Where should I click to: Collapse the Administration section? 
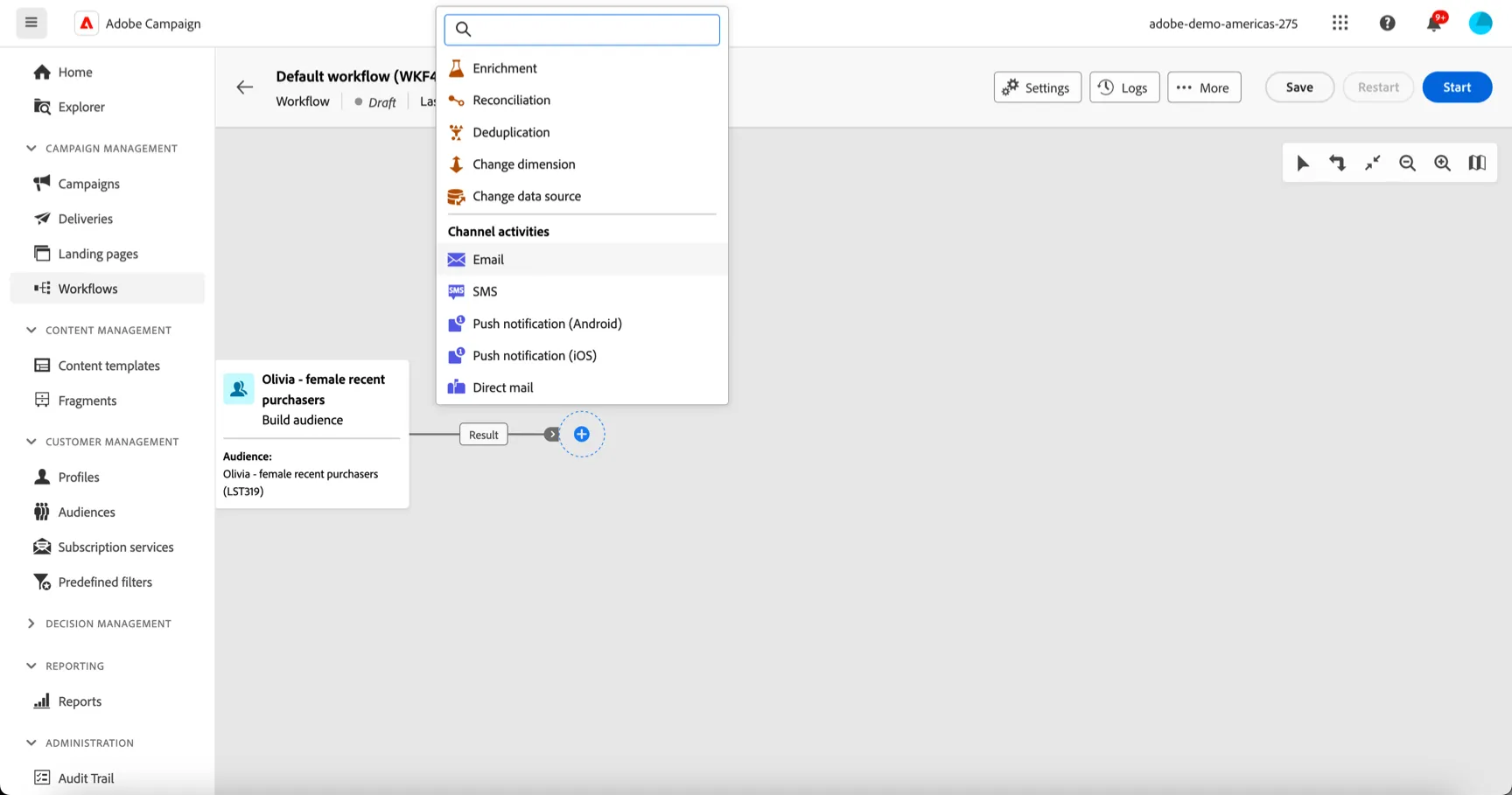pos(31,743)
